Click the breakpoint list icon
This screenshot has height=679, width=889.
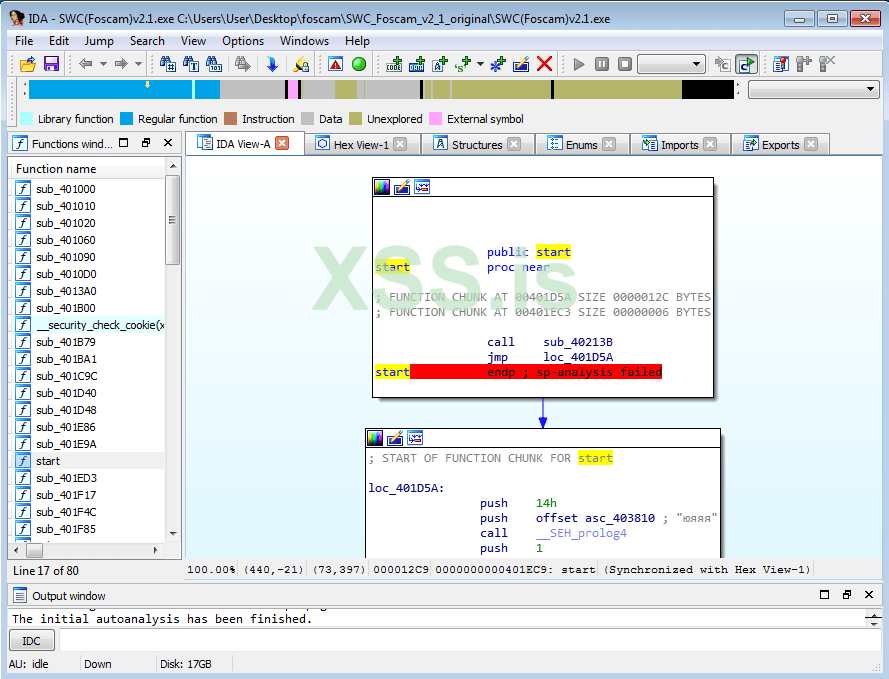781,64
